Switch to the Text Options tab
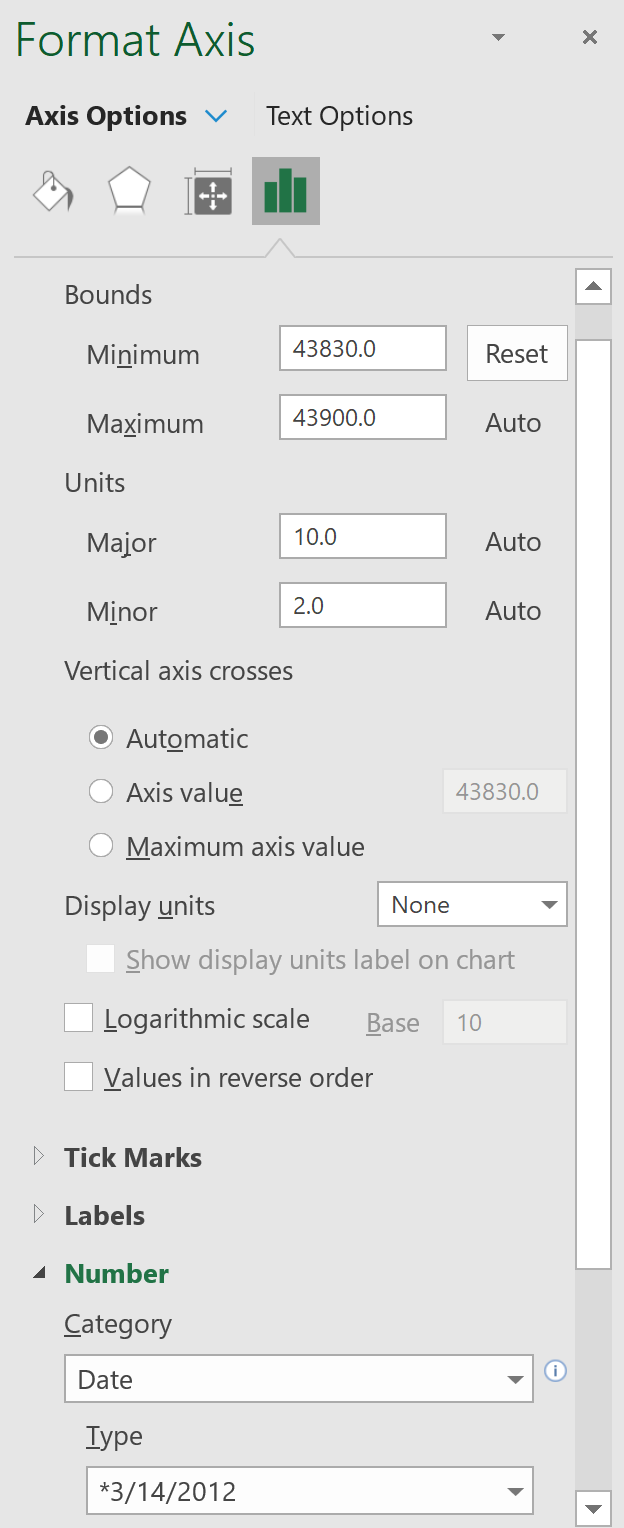 pyautogui.click(x=339, y=116)
